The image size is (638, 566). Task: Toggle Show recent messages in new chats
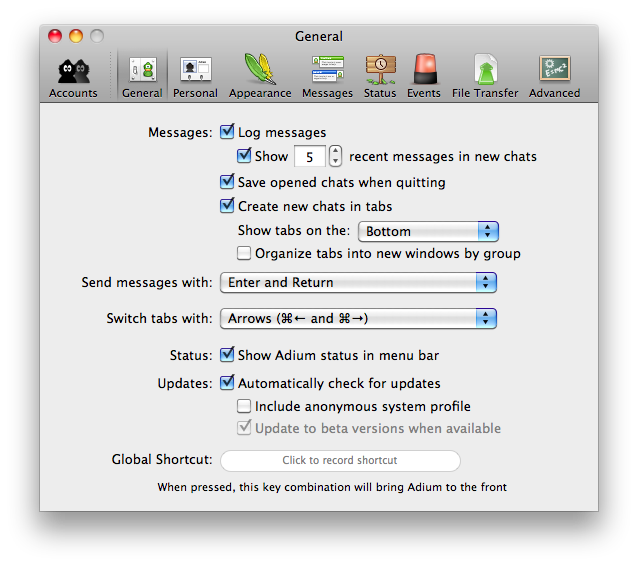(244, 156)
